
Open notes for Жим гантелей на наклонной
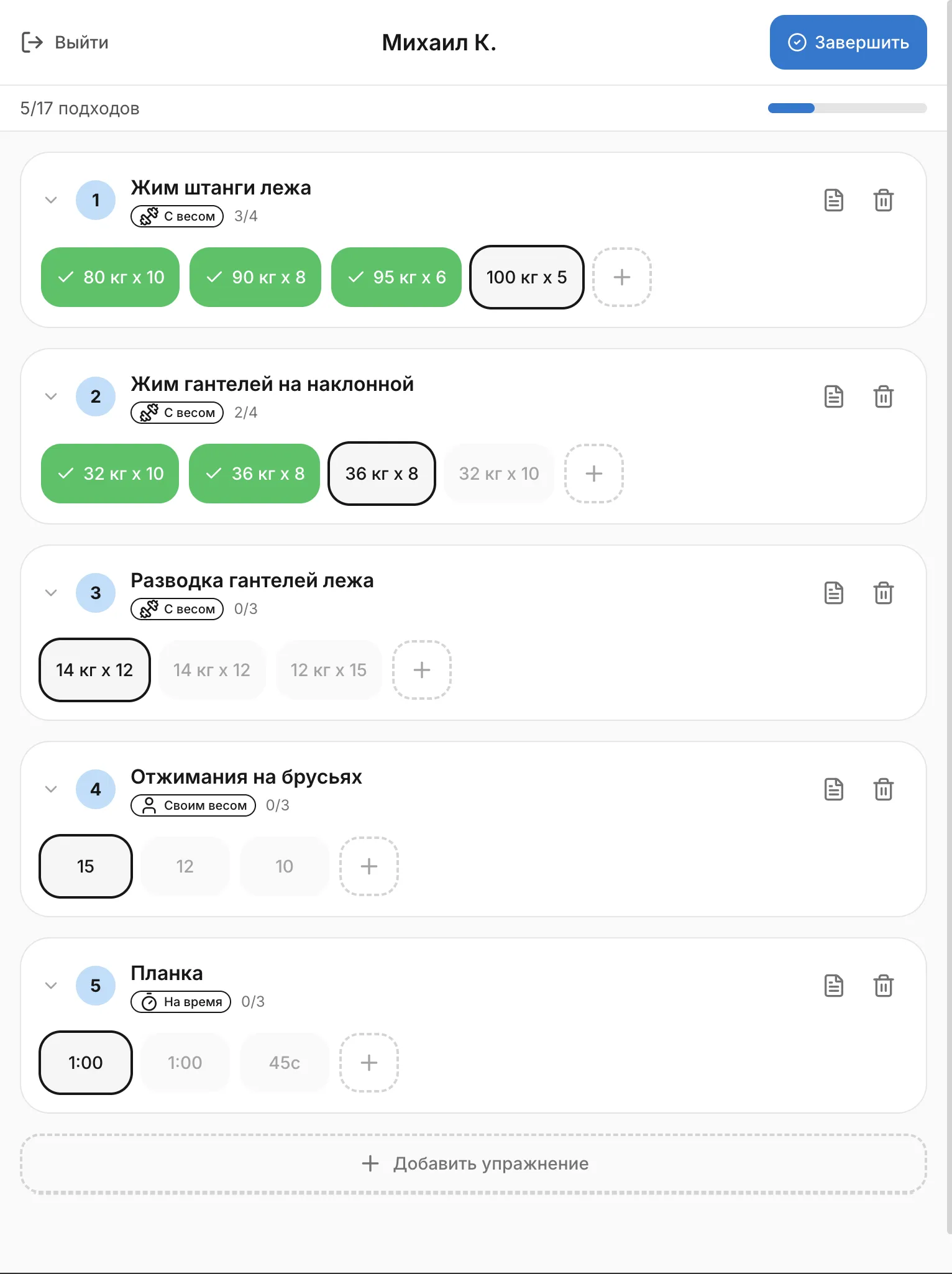point(833,396)
